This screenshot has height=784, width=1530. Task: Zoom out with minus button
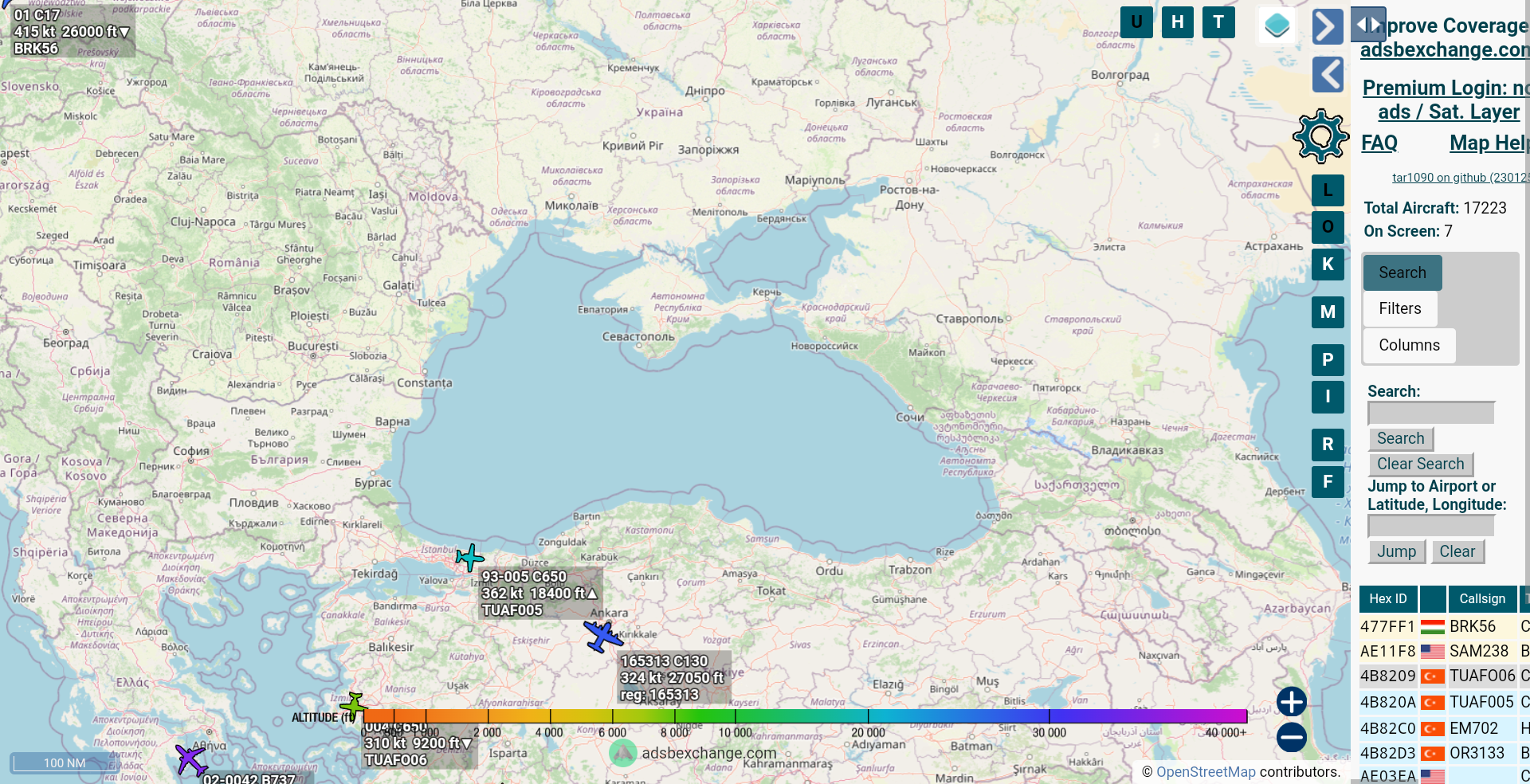pos(1292,737)
